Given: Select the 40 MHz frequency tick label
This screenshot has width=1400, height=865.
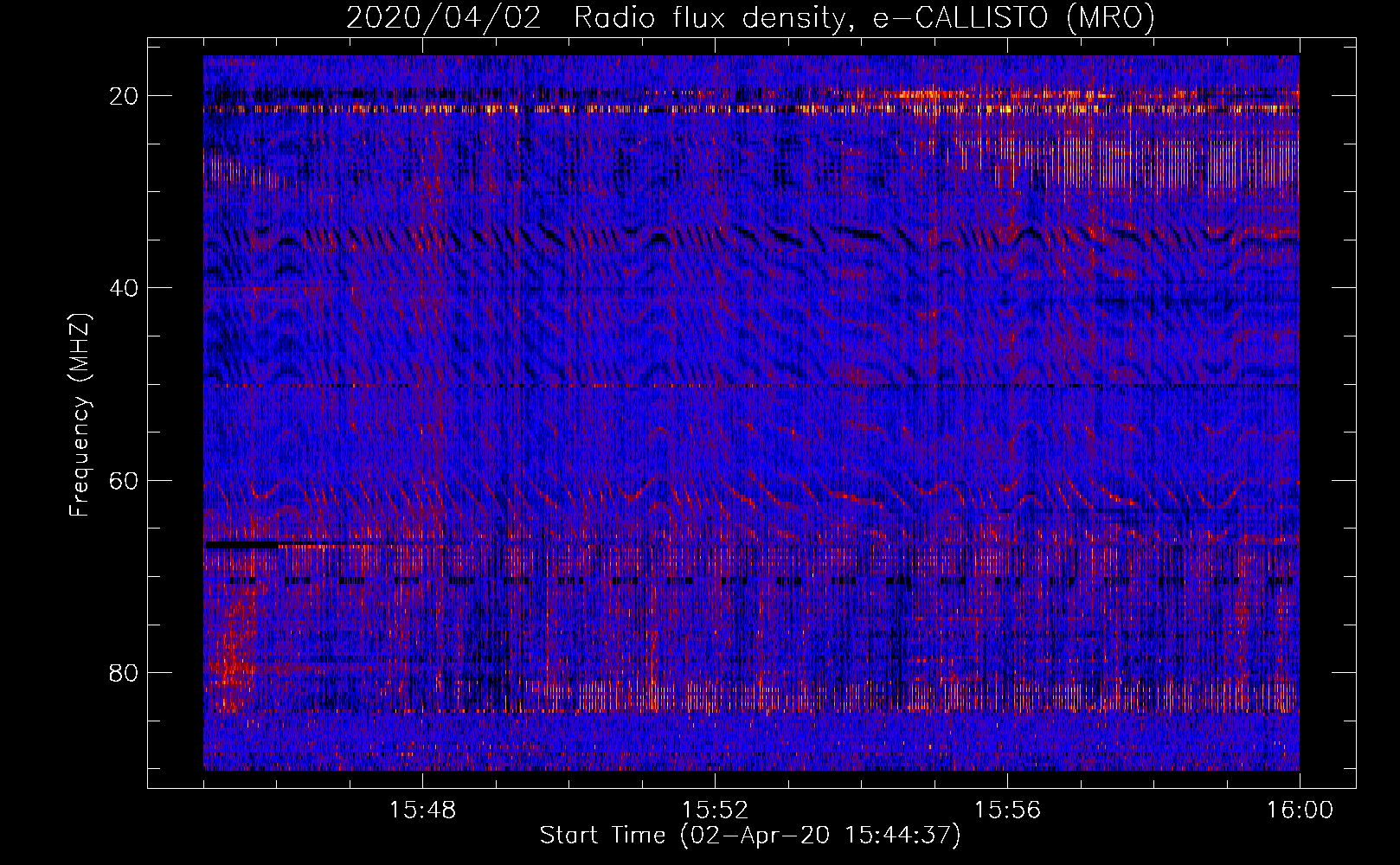Looking at the screenshot, I should [x=125, y=288].
